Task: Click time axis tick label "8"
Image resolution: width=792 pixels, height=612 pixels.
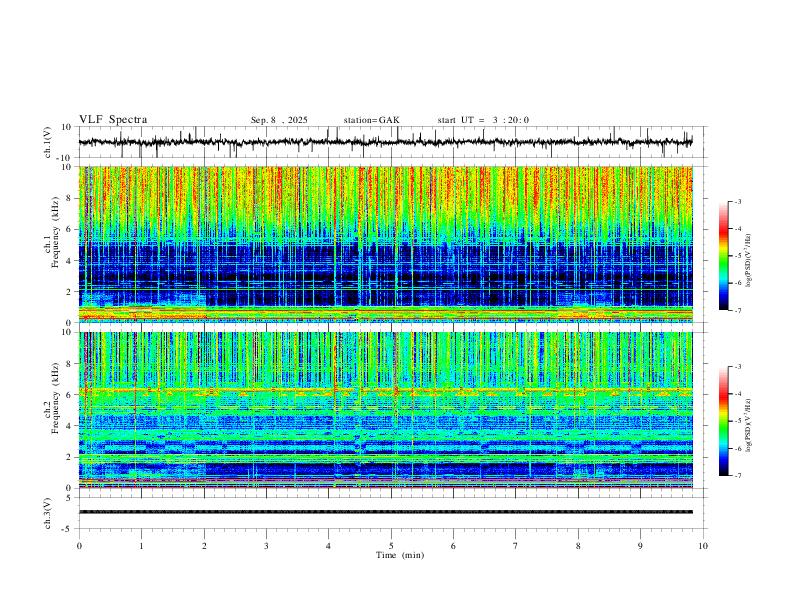Action: [x=578, y=546]
